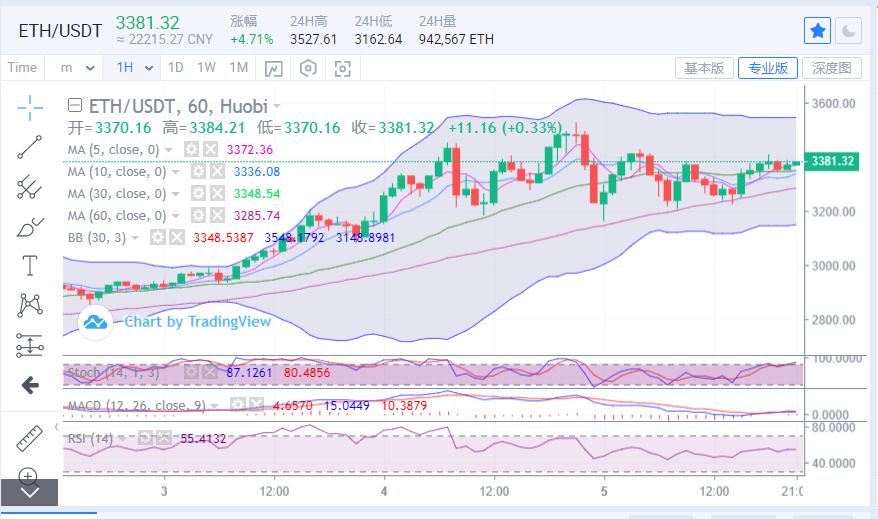The height and width of the screenshot is (519, 878).
Task: Switch to 深度图 depth chart
Action: [x=832, y=68]
